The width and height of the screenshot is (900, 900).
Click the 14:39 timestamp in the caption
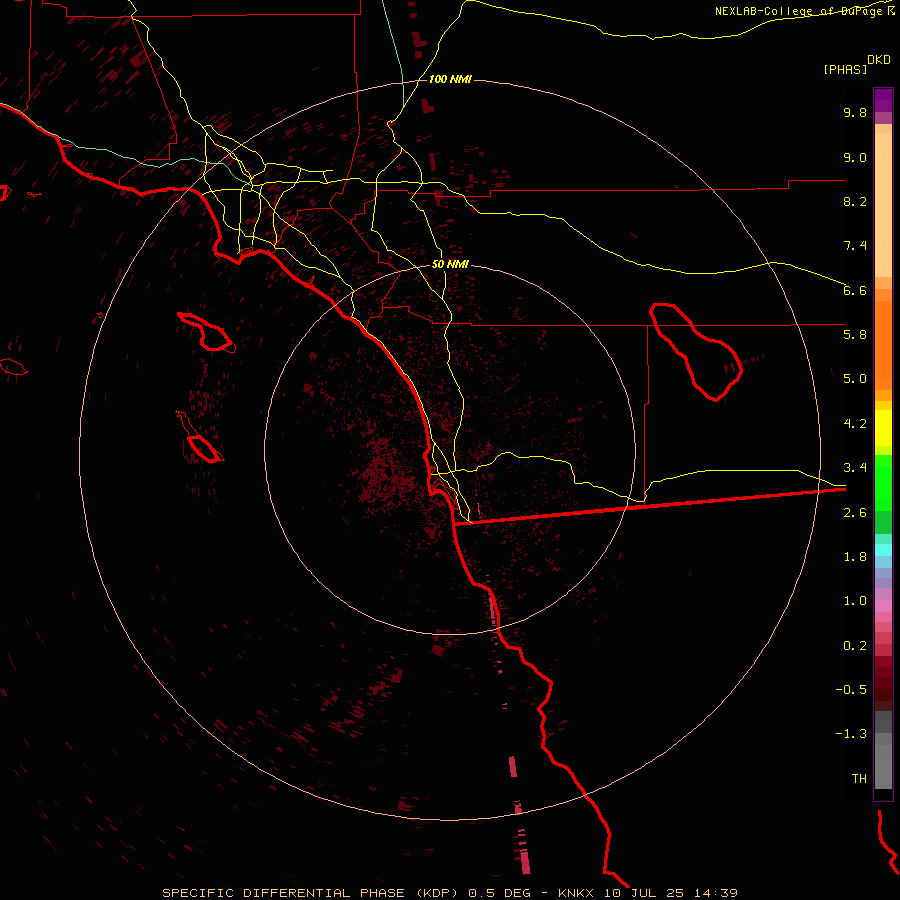pyautogui.click(x=716, y=893)
